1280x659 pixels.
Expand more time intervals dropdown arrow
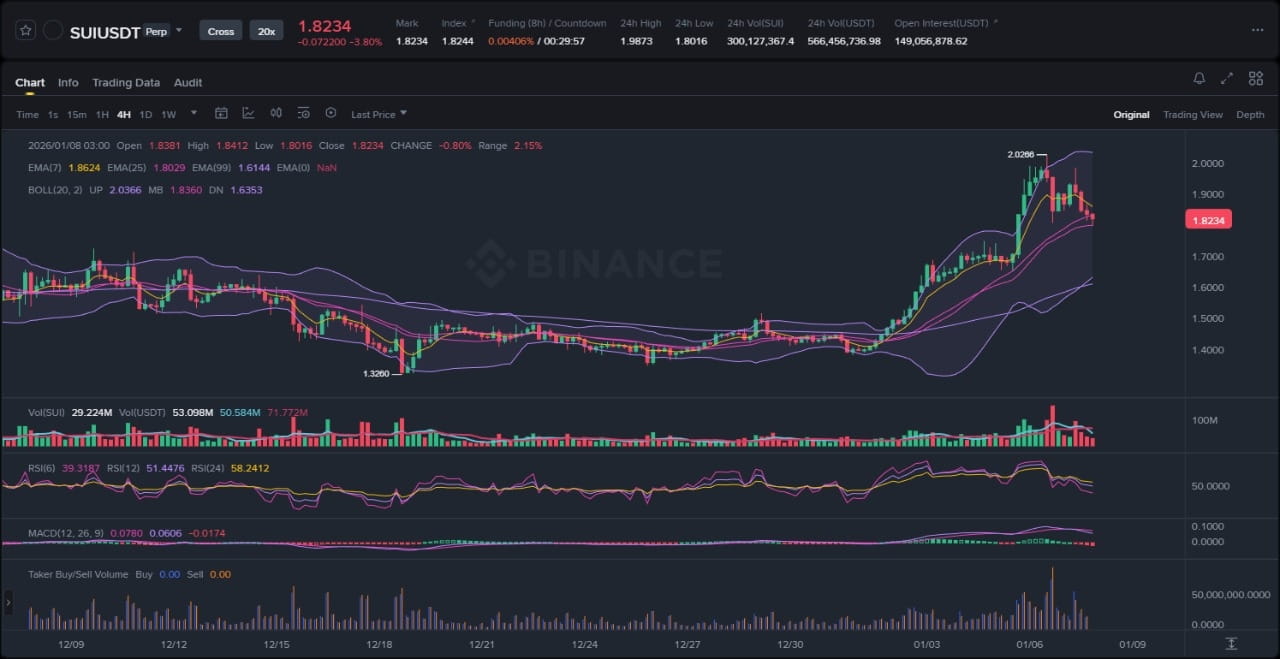(x=194, y=113)
